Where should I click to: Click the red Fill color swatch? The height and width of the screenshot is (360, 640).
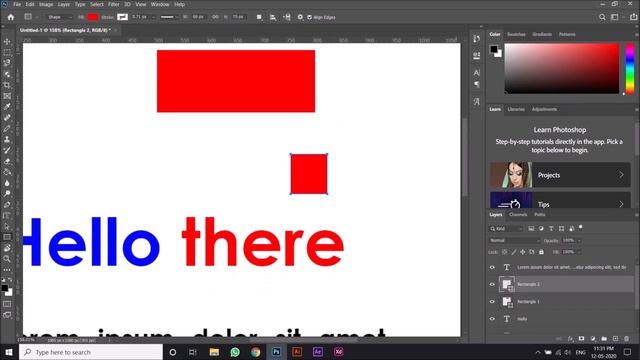(93, 17)
